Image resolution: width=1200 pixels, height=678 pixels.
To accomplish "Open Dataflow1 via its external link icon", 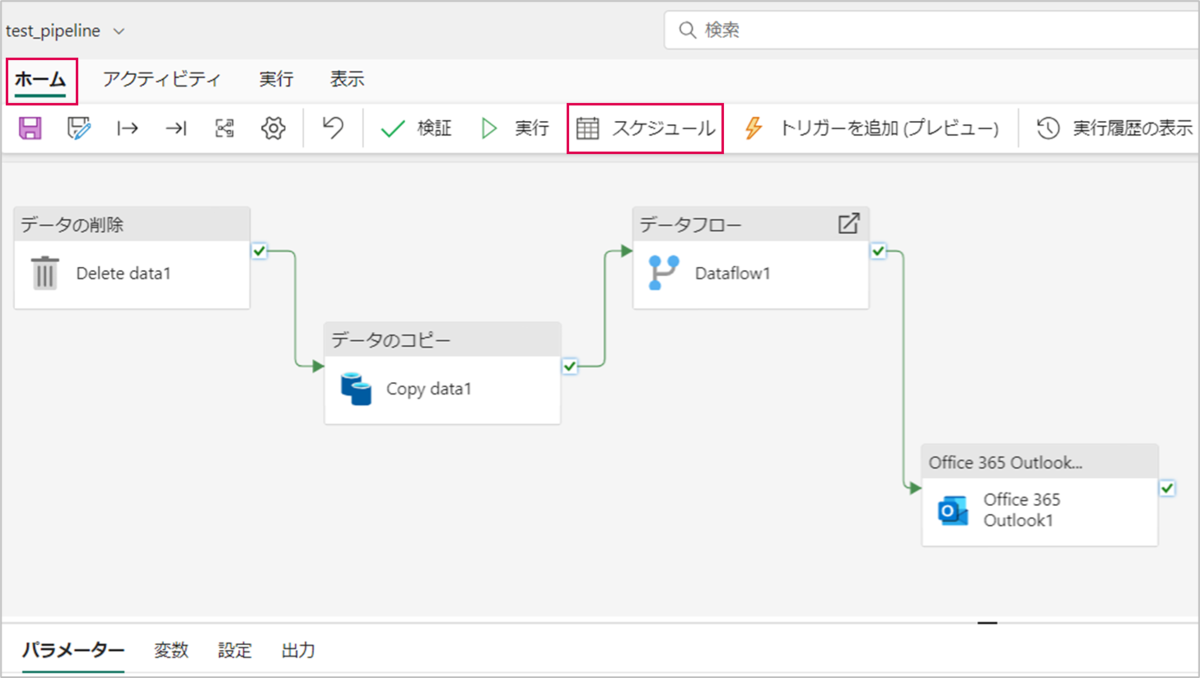I will pyautogui.click(x=848, y=224).
